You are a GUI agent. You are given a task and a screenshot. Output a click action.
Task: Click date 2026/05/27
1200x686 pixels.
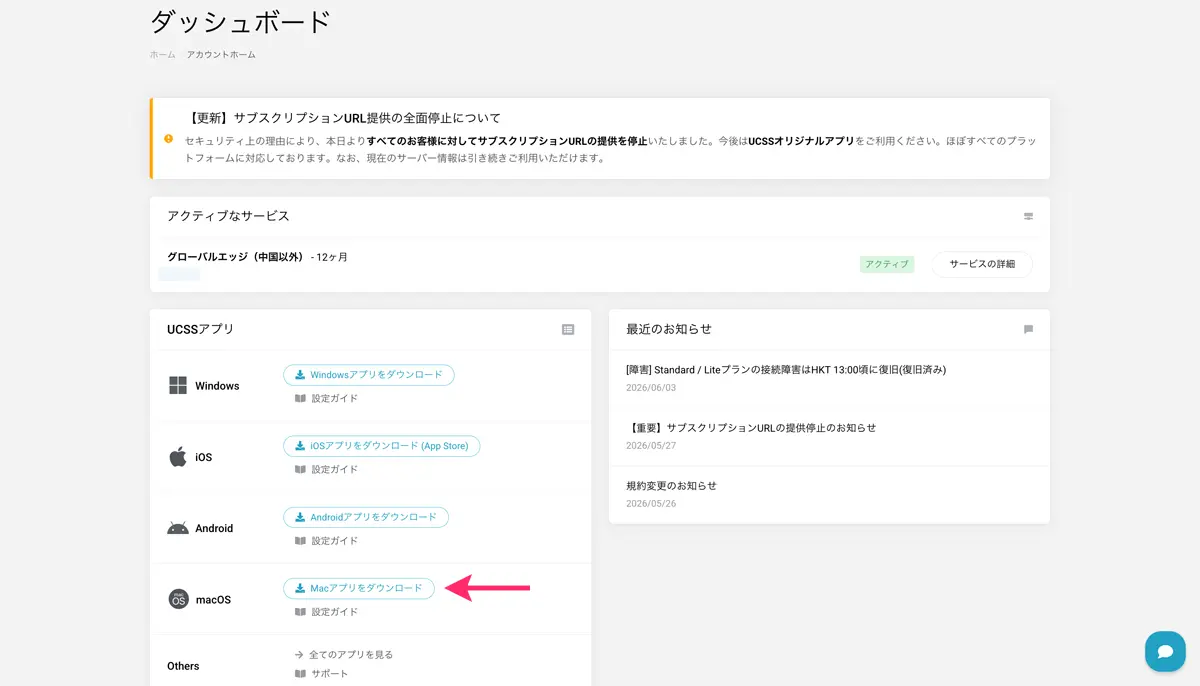[x=651, y=445]
